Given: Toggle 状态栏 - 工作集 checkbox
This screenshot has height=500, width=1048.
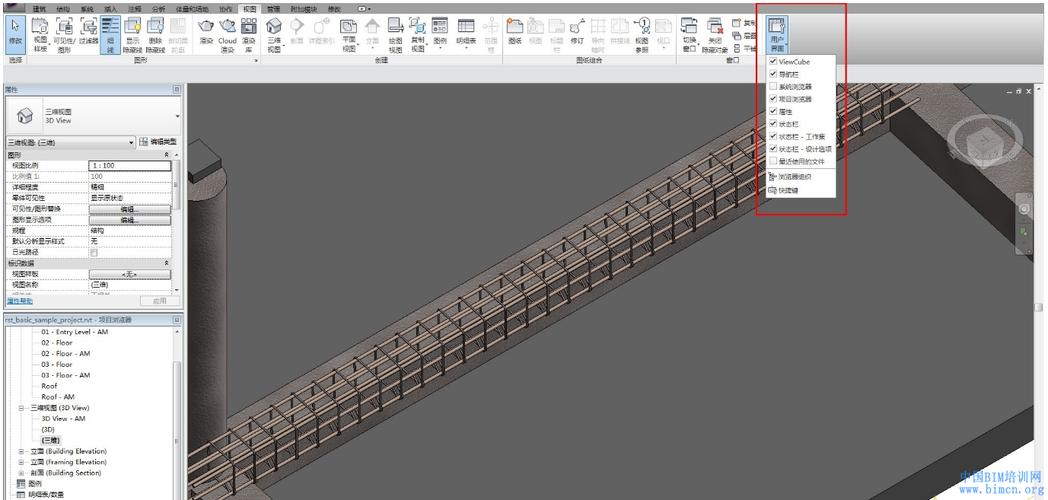Looking at the screenshot, I should pos(773,136).
